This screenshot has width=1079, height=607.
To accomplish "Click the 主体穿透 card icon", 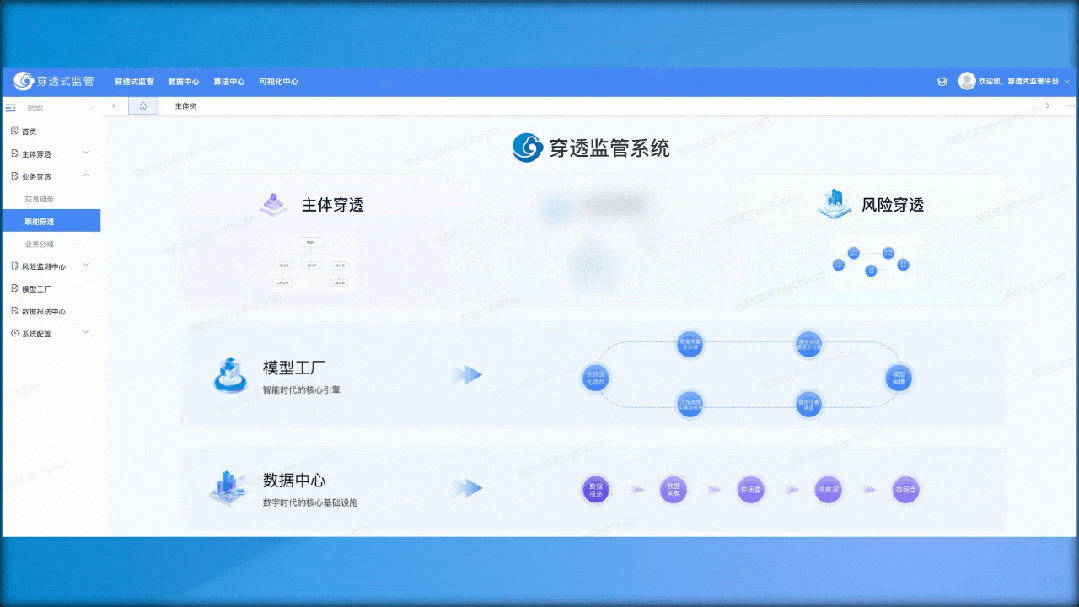I will pos(271,205).
